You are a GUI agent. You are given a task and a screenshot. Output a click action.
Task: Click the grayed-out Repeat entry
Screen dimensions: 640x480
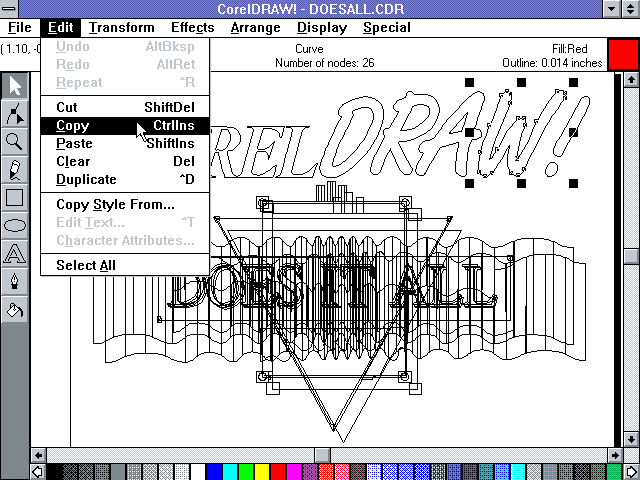pyautogui.click(x=125, y=82)
